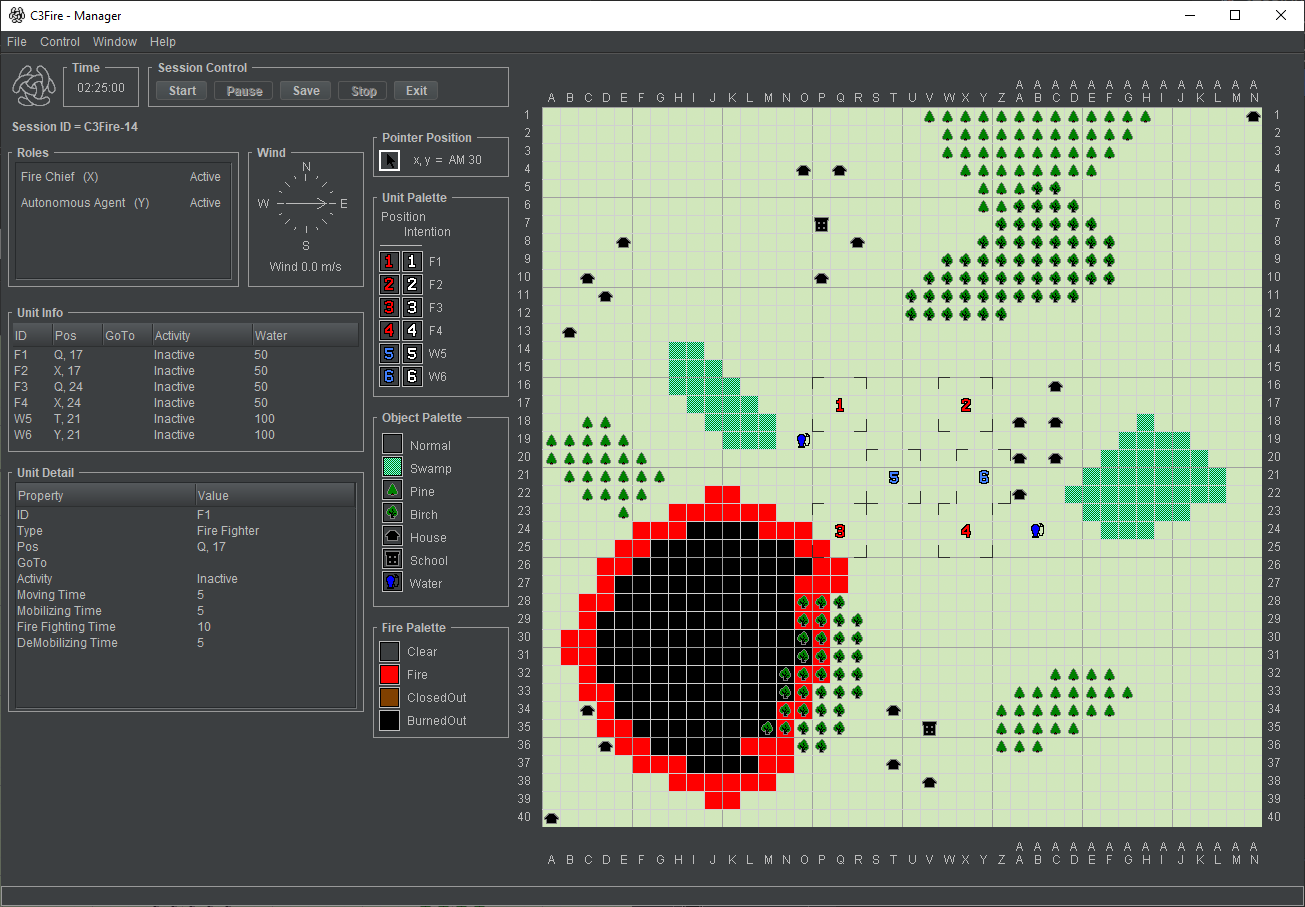Click the house in map corner AN 1
The height and width of the screenshot is (907, 1305).
pyautogui.click(x=1253, y=116)
